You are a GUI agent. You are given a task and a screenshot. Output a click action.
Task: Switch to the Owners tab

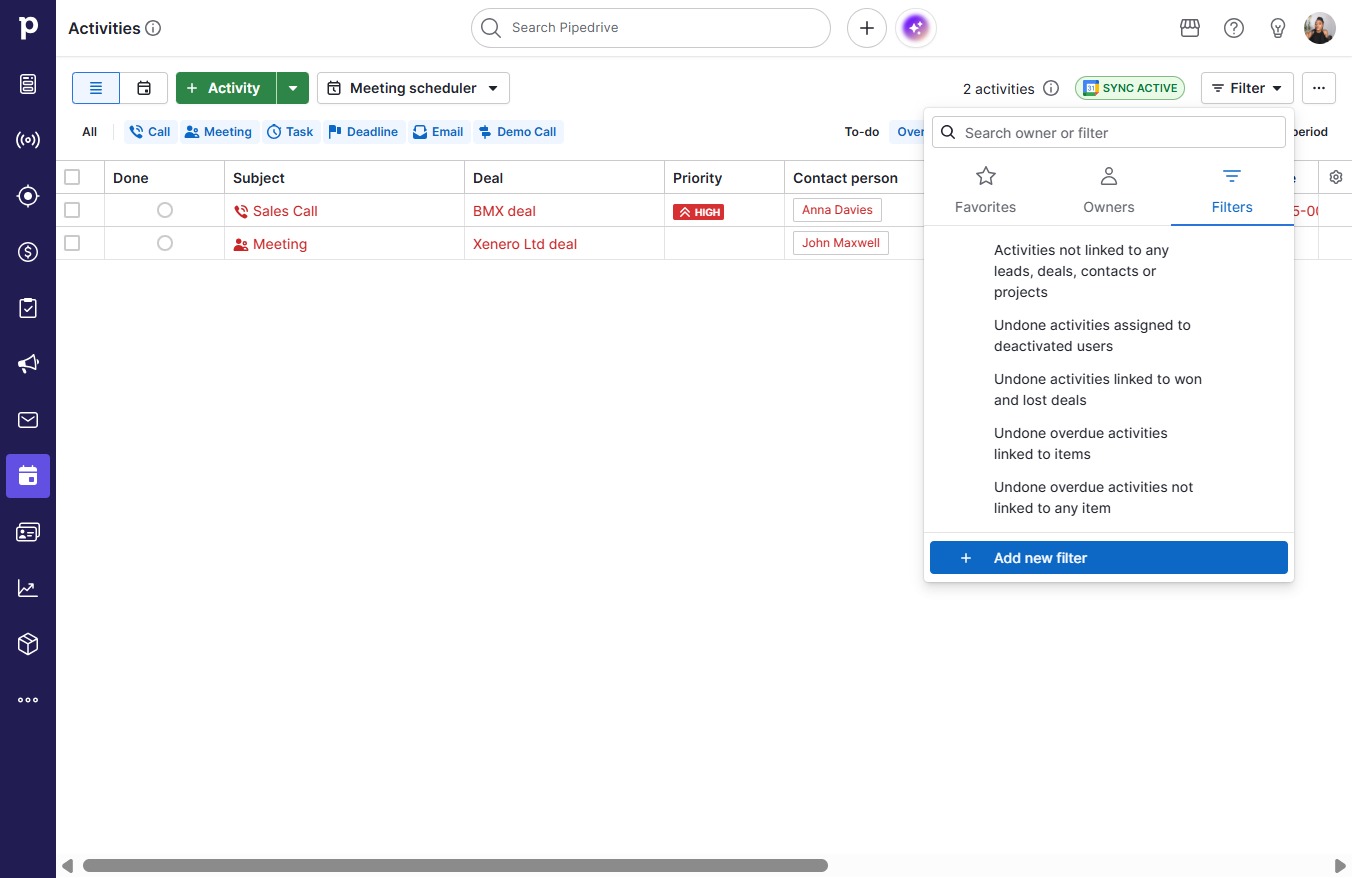(1109, 190)
